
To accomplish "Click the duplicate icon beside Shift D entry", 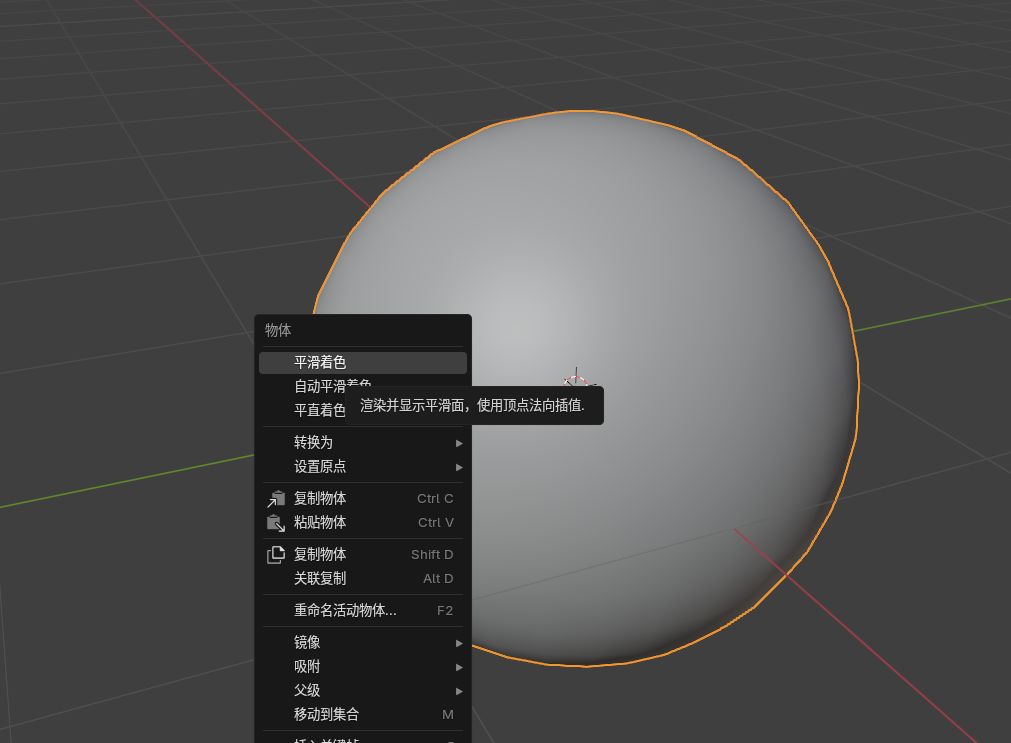I will 276,555.
